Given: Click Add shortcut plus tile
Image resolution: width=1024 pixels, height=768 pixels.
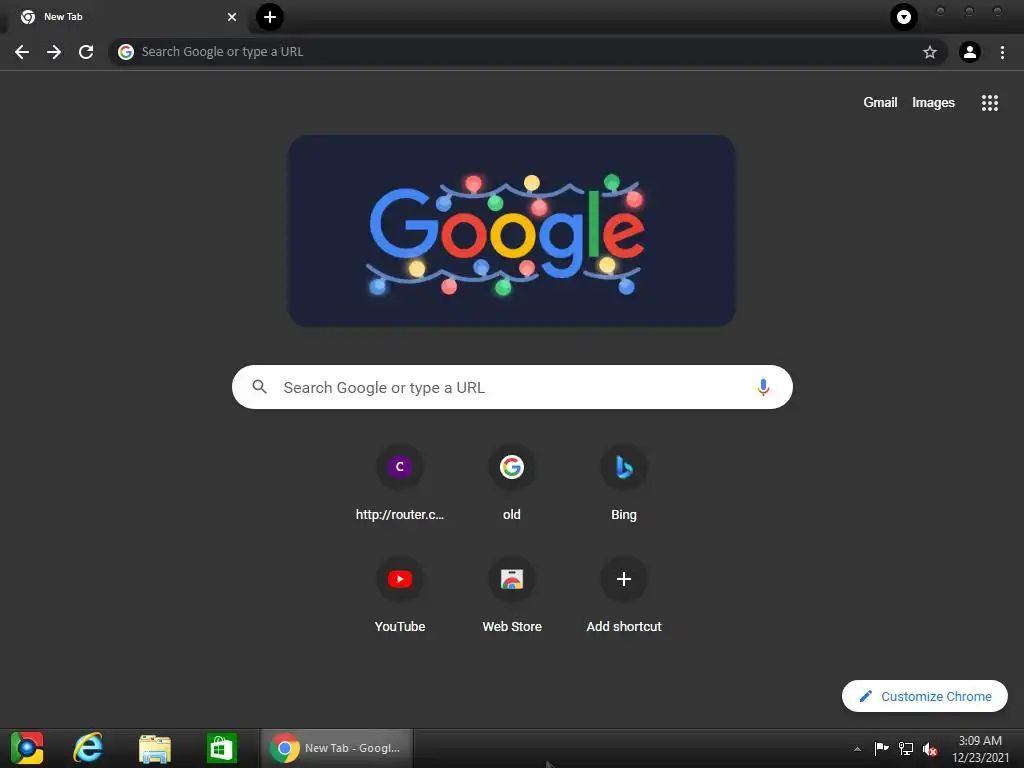Looking at the screenshot, I should point(624,596).
